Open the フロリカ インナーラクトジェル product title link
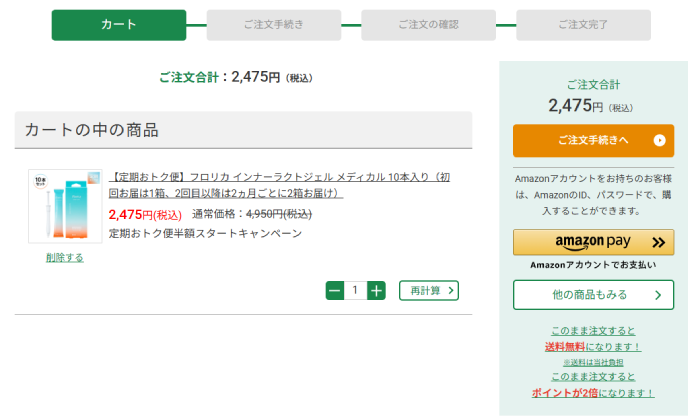Screen dimensions: 700x420 coord(279,185)
